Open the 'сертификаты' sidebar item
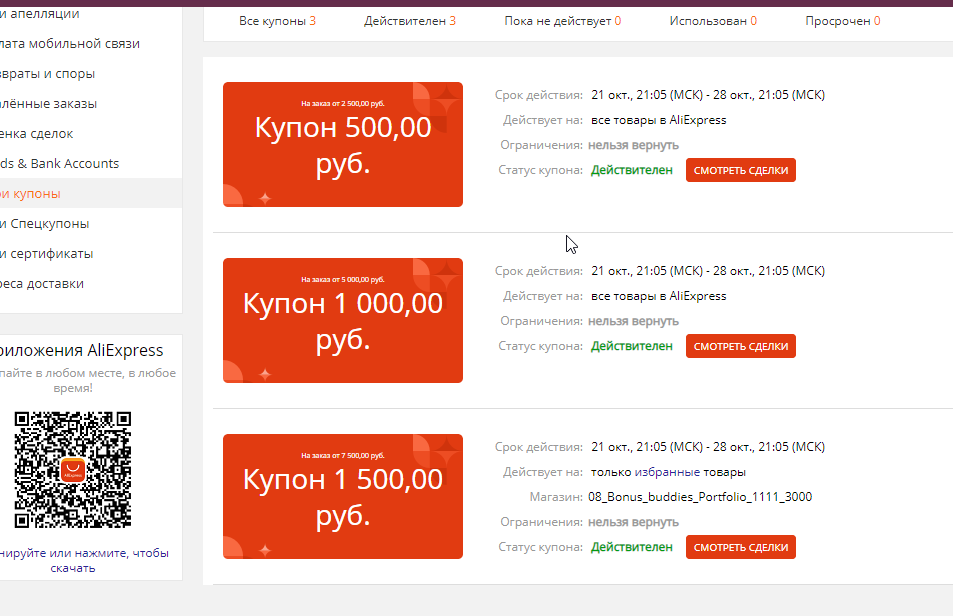This screenshot has width=953, height=616. 46,253
